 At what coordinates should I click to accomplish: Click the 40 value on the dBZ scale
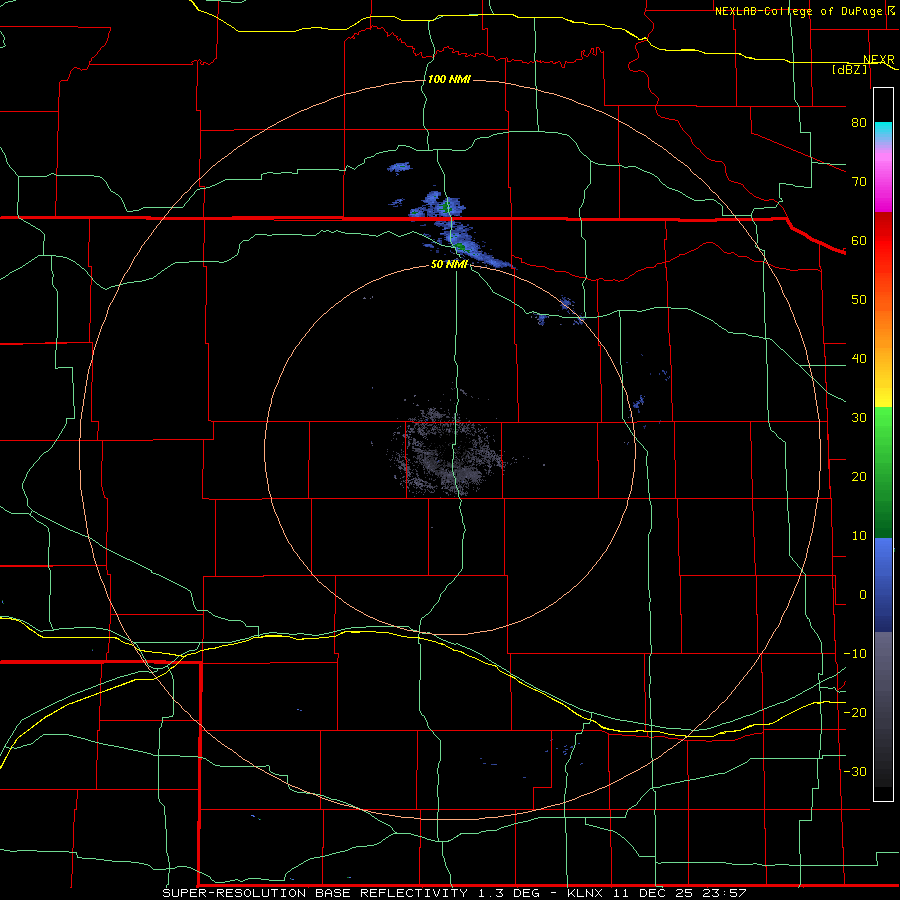point(859,359)
